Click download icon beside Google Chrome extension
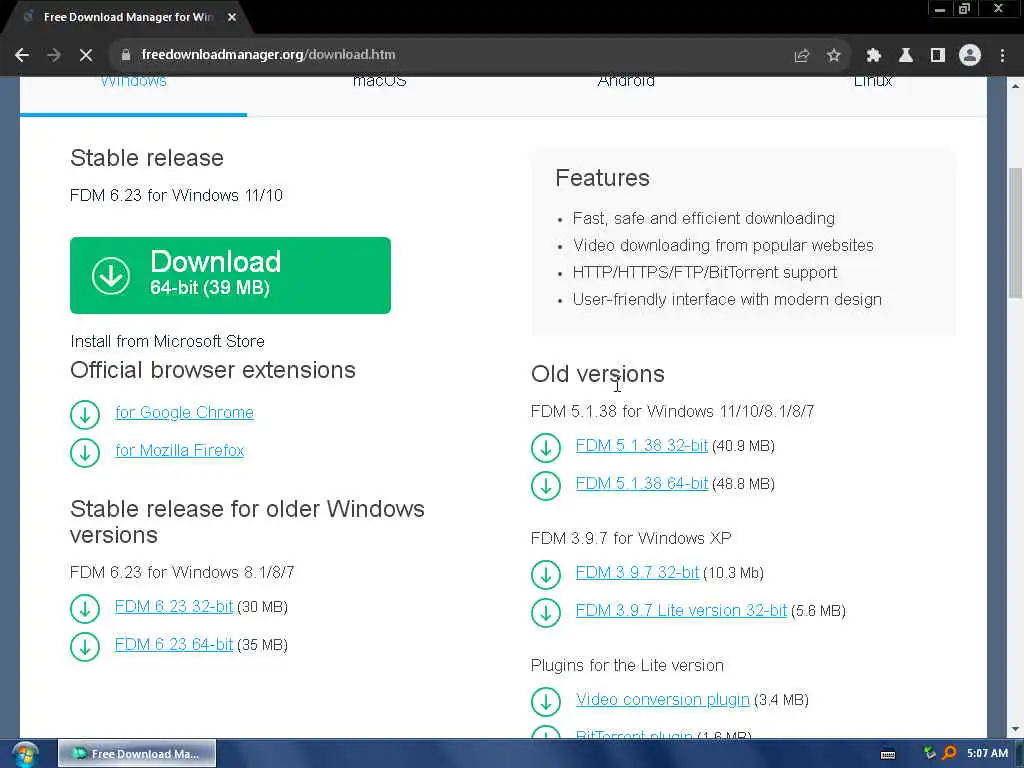Screen dimensions: 1024x768 85,414
